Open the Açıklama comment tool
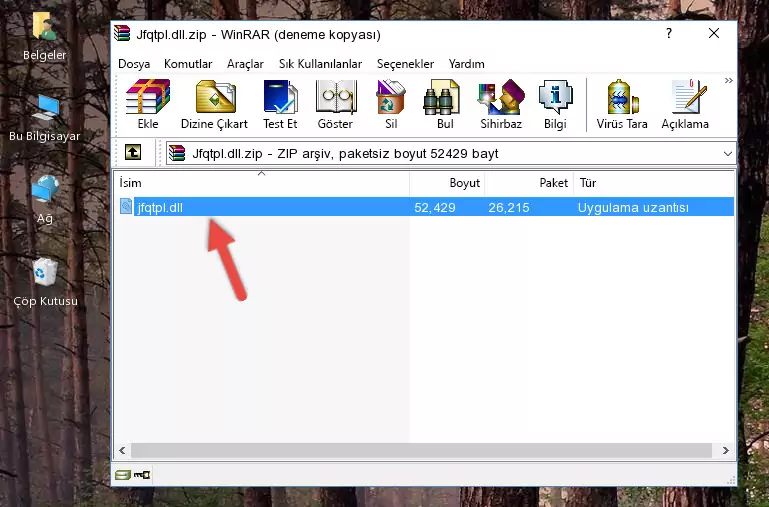 click(685, 104)
